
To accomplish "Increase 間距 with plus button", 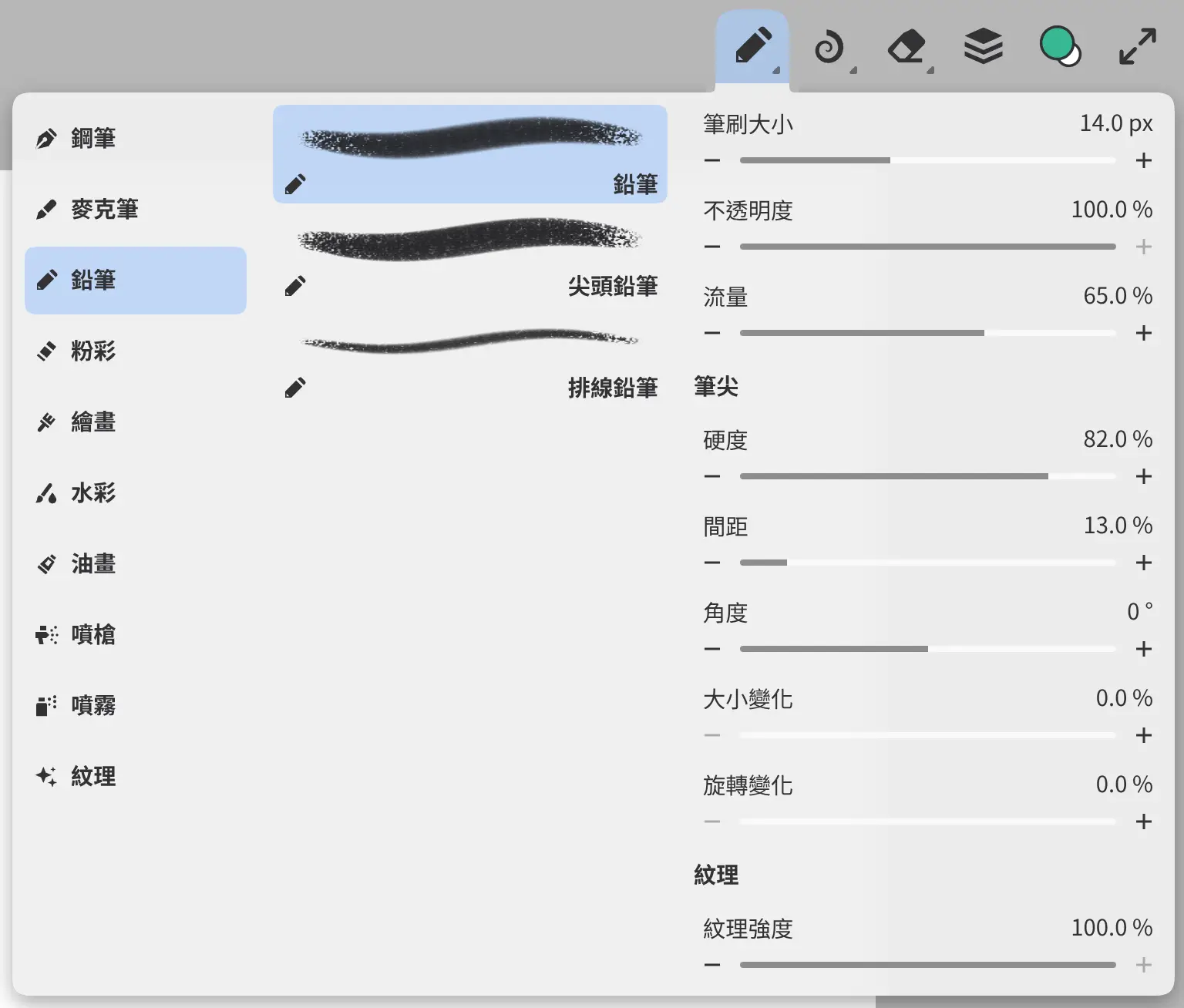I will (x=1144, y=563).
